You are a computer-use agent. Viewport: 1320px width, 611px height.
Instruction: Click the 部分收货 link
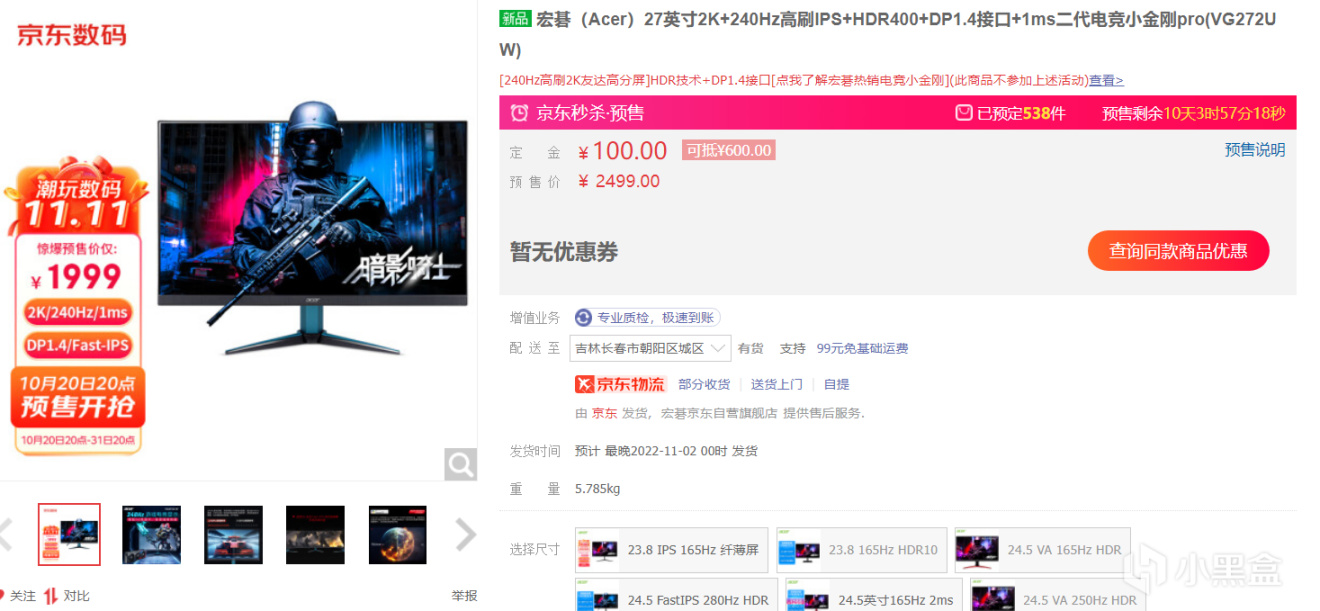pyautogui.click(x=704, y=384)
